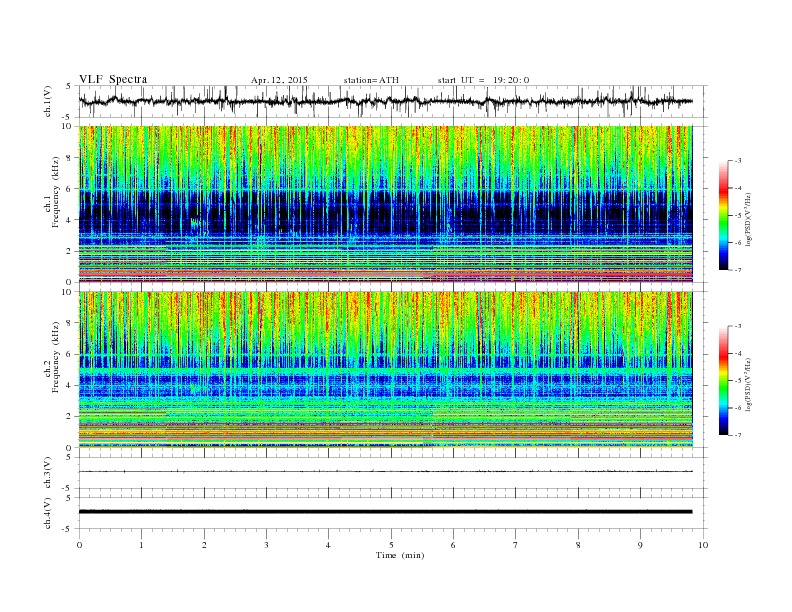Image resolution: width=792 pixels, height=612 pixels.
Task: Click inside the ch.1 spectrogram plot
Action: click(385, 204)
